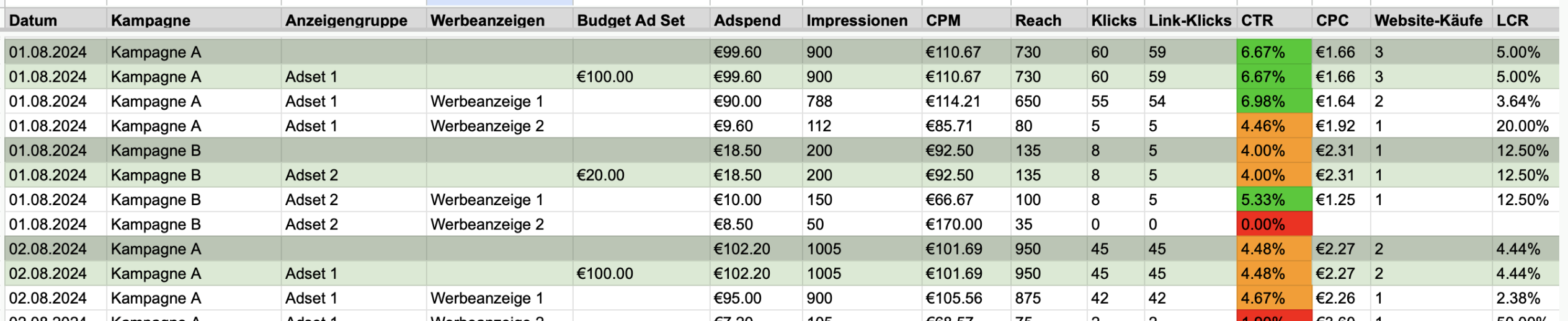
Task: Click the Adspend column header
Action: [x=756, y=20]
